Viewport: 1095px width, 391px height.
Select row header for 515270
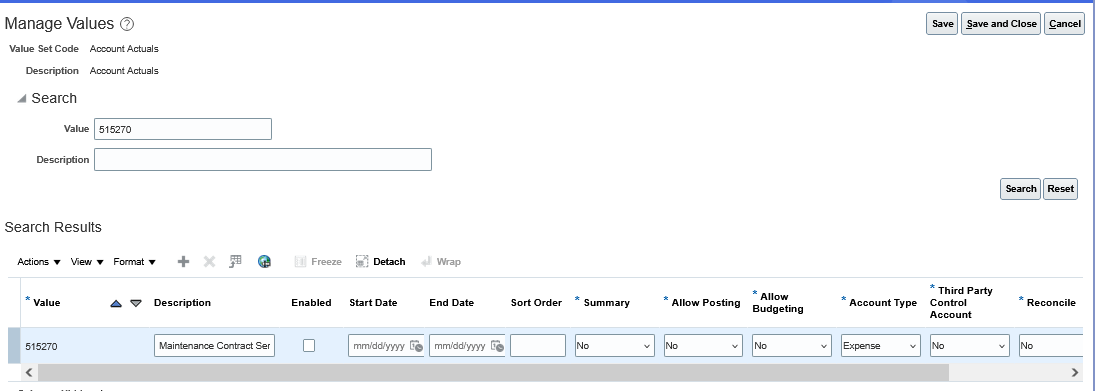[14, 346]
